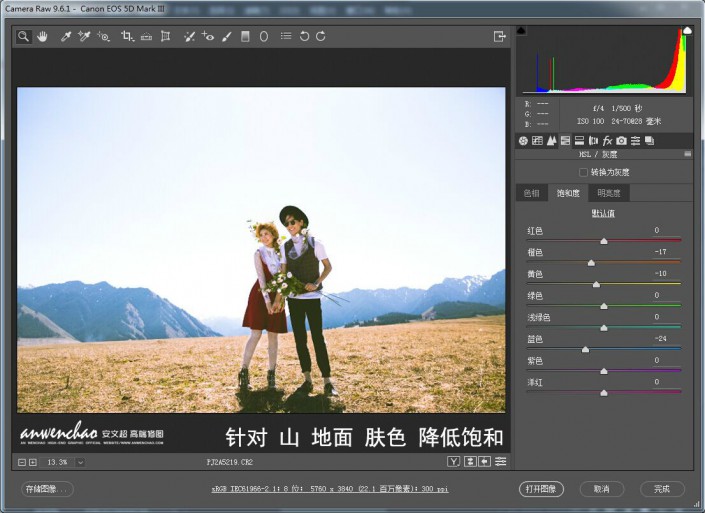Open the Camera Raw preferences list icon
Viewport: 705px width, 513px height.
point(286,36)
